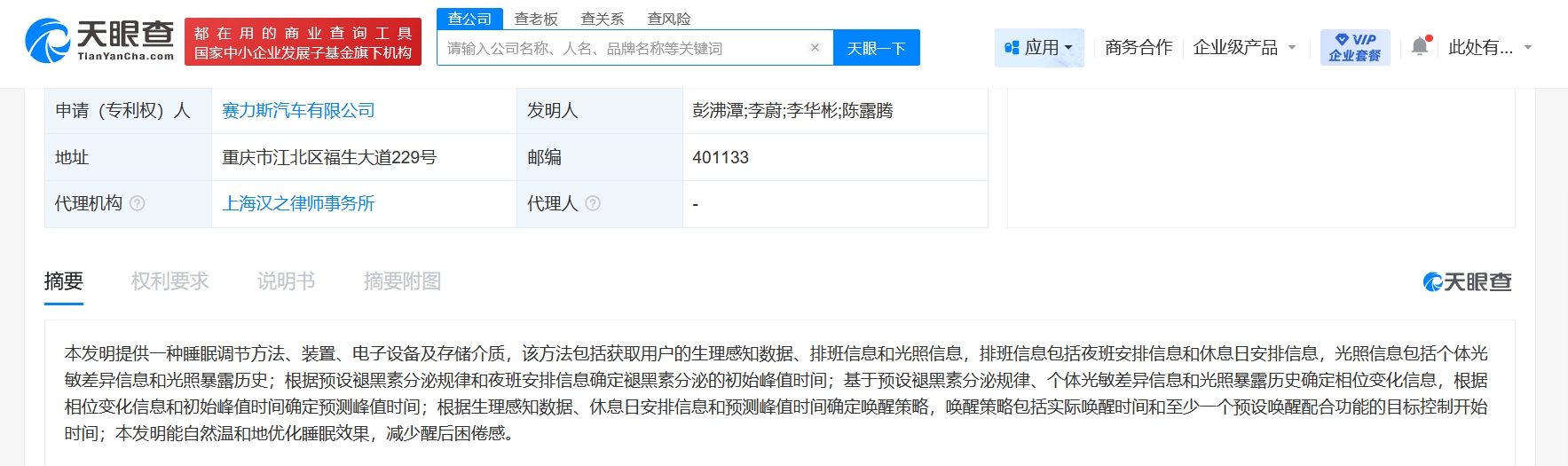This screenshot has width=1568, height=466.
Task: Switch to the 权利要求 tab
Action: point(169,281)
